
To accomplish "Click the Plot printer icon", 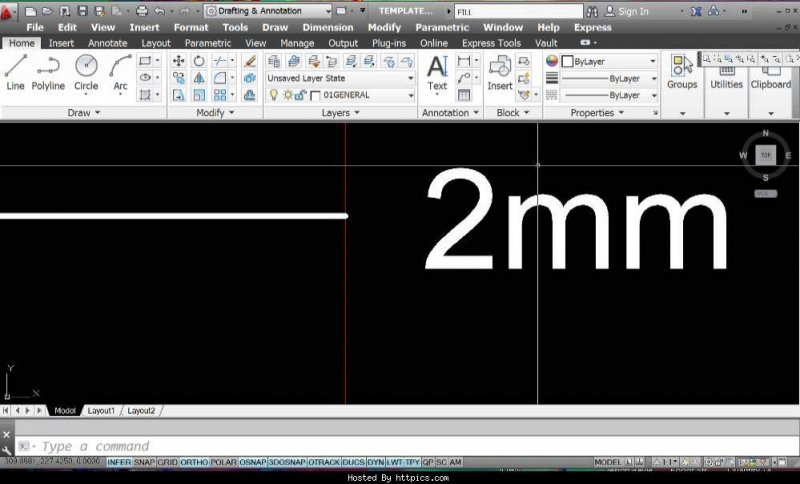I will coord(142,11).
